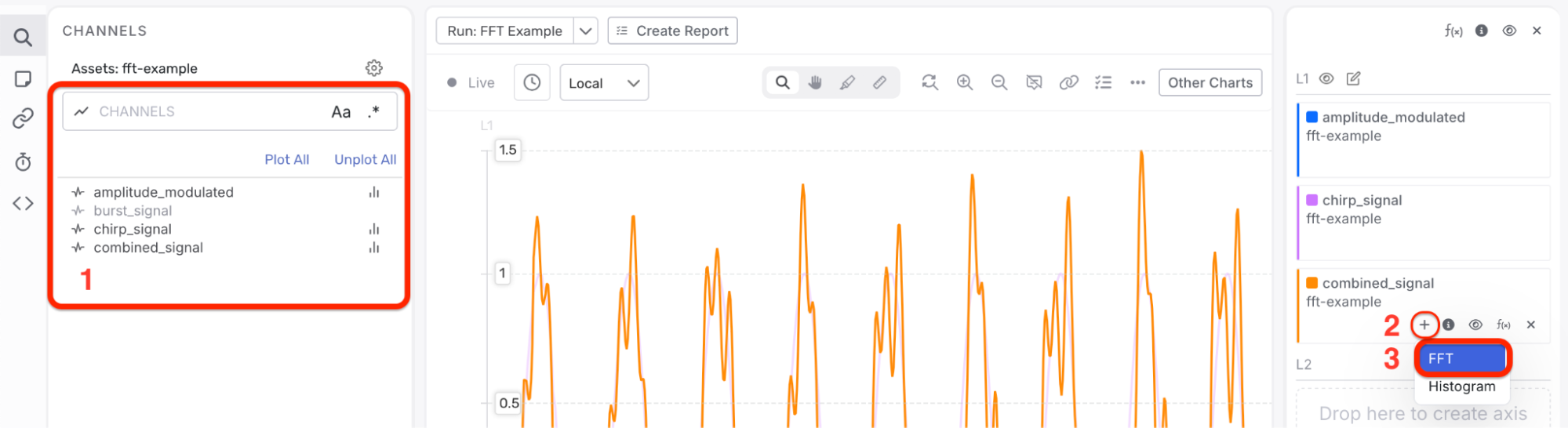Viewport: 1568px width, 428px height.
Task: Click bar chart icon for amplitude_modulated
Action: click(374, 193)
